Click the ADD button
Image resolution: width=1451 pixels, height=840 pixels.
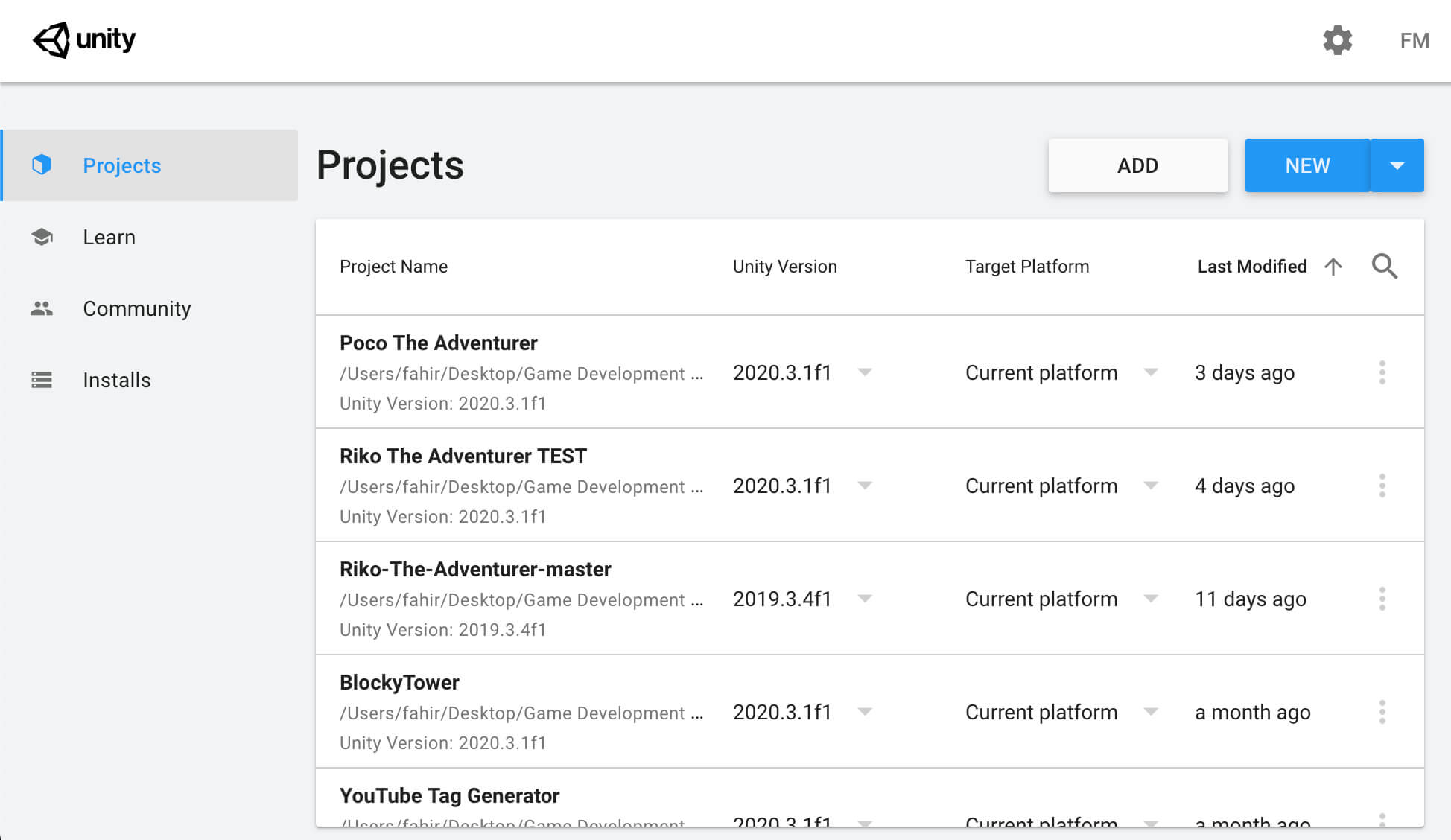[1137, 165]
